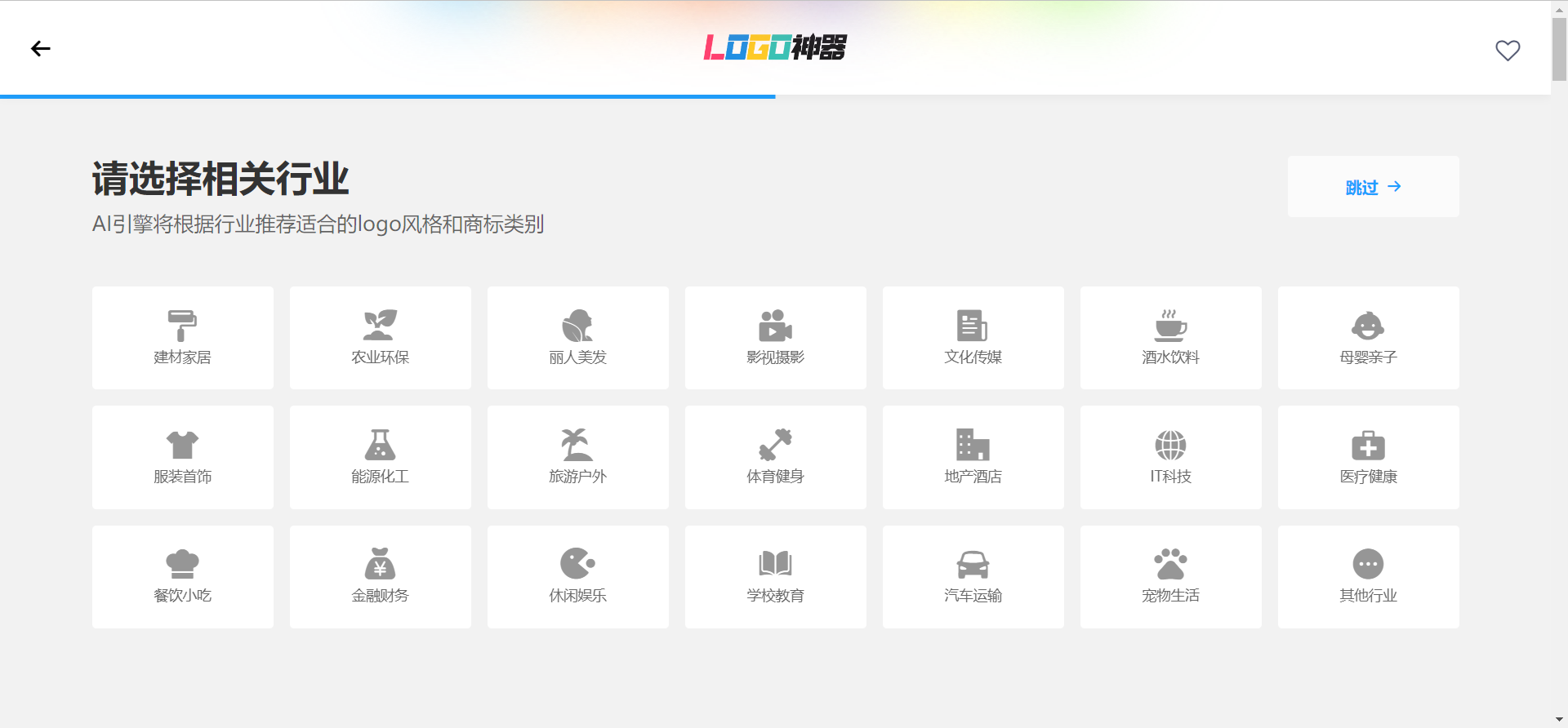Screen dimensions: 1568x728
Task: Choose the 酒水饮料 cup icon
Action: point(1170,325)
